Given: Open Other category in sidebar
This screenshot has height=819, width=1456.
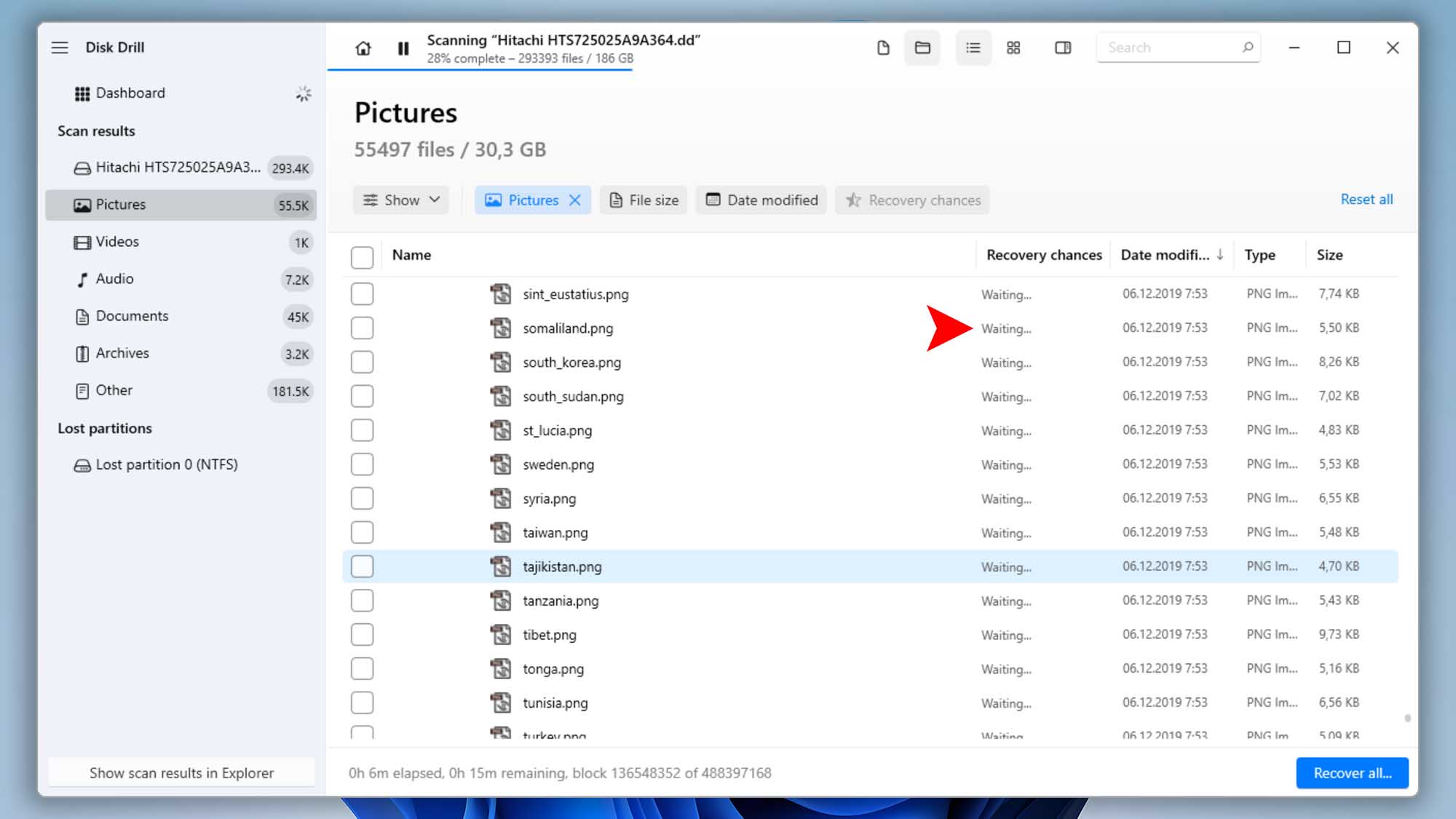Looking at the screenshot, I should 181,390.
